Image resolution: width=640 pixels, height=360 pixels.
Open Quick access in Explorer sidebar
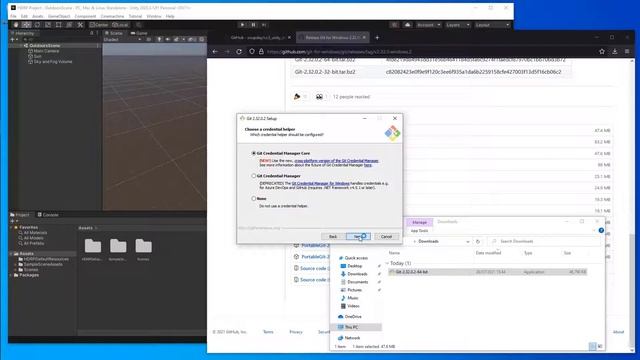click(353, 258)
